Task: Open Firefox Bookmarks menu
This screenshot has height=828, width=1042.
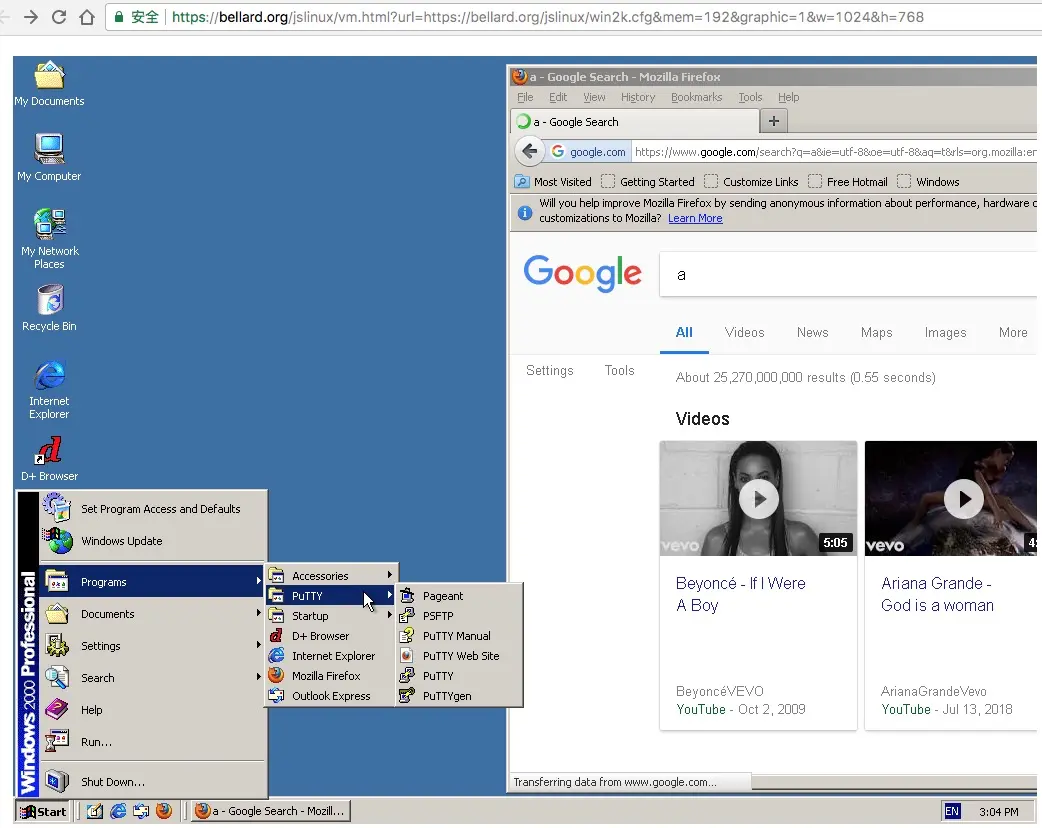Action: coord(696,97)
